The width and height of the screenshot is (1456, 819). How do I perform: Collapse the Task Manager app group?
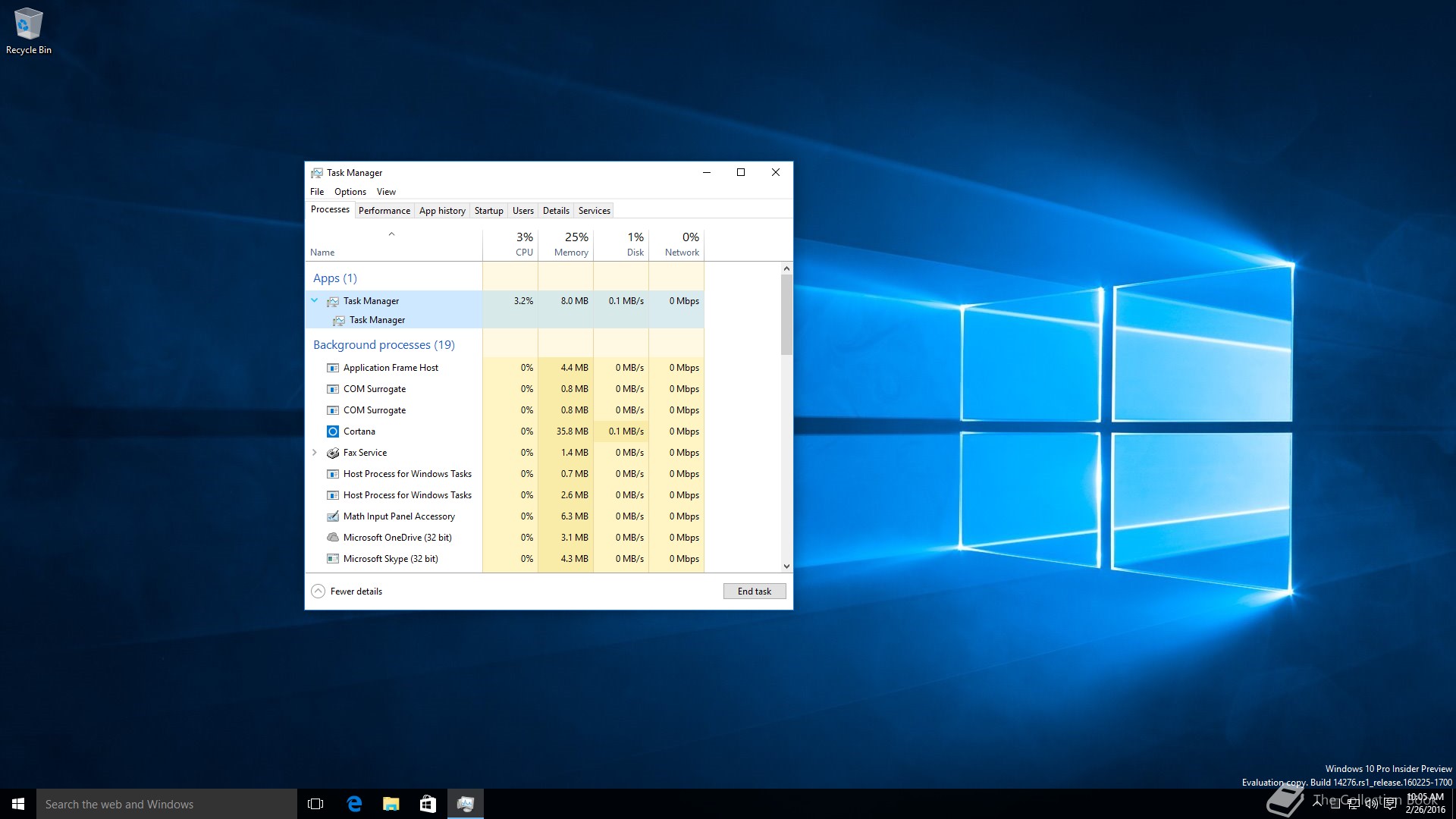click(315, 300)
